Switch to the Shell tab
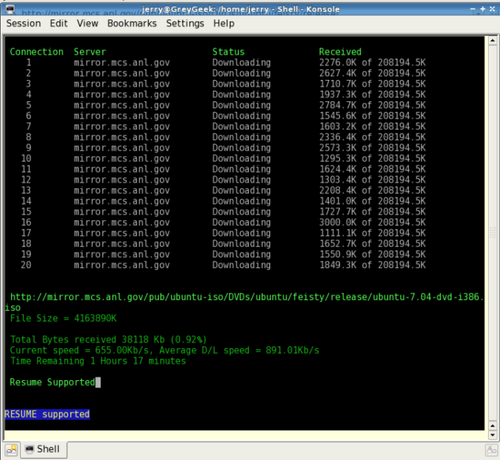The width and height of the screenshot is (500, 460). click(x=44, y=449)
